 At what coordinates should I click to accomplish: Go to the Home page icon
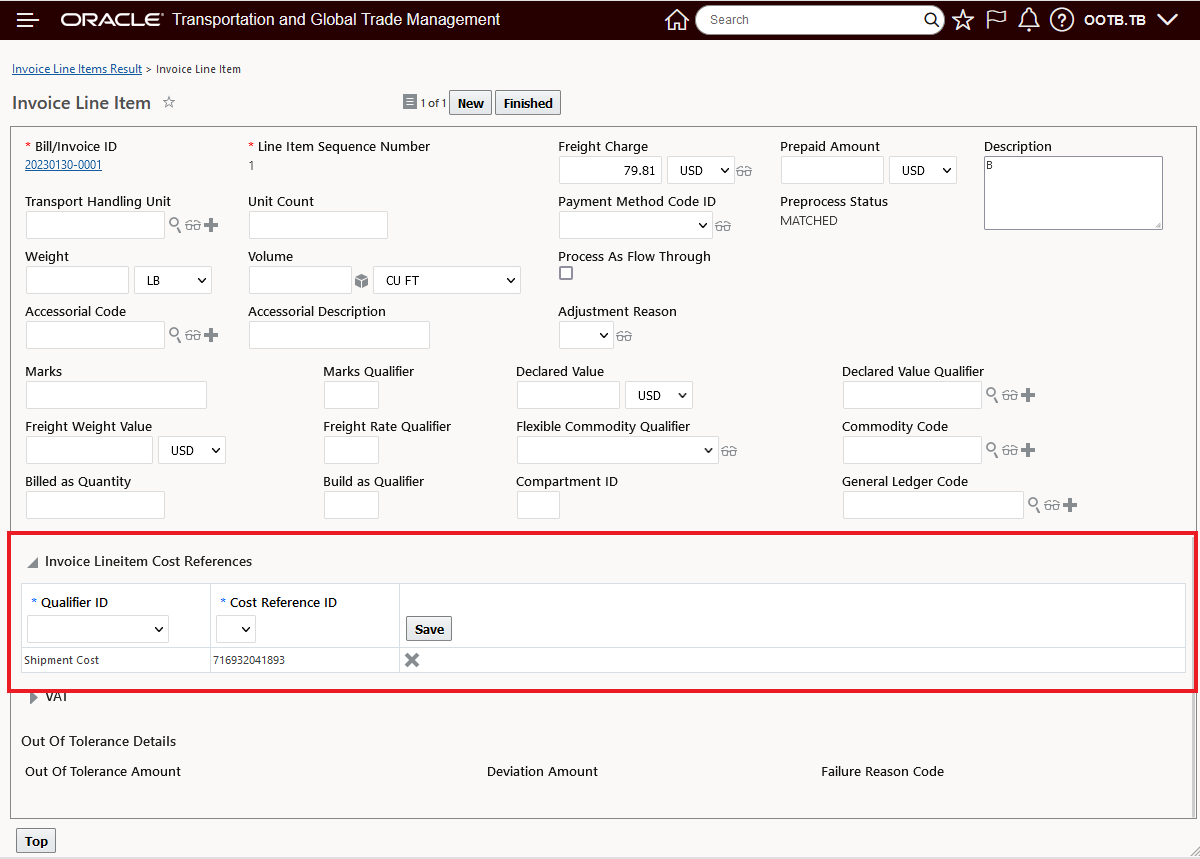pos(677,20)
